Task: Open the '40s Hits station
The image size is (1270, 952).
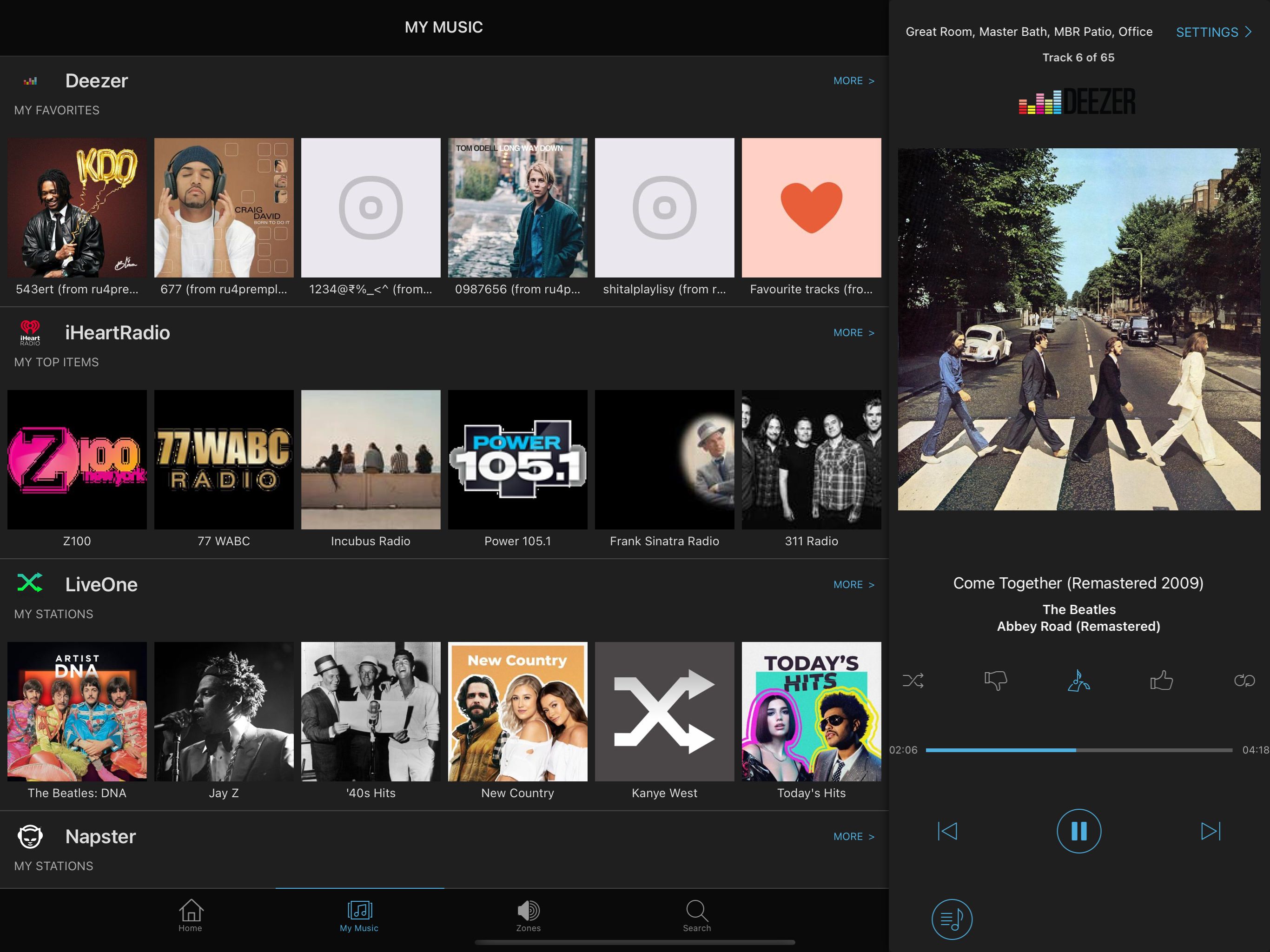Action: click(x=371, y=712)
